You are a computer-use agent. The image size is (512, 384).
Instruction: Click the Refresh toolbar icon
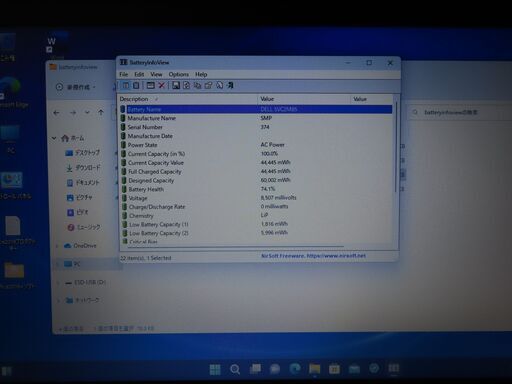pyautogui.click(x=186, y=86)
